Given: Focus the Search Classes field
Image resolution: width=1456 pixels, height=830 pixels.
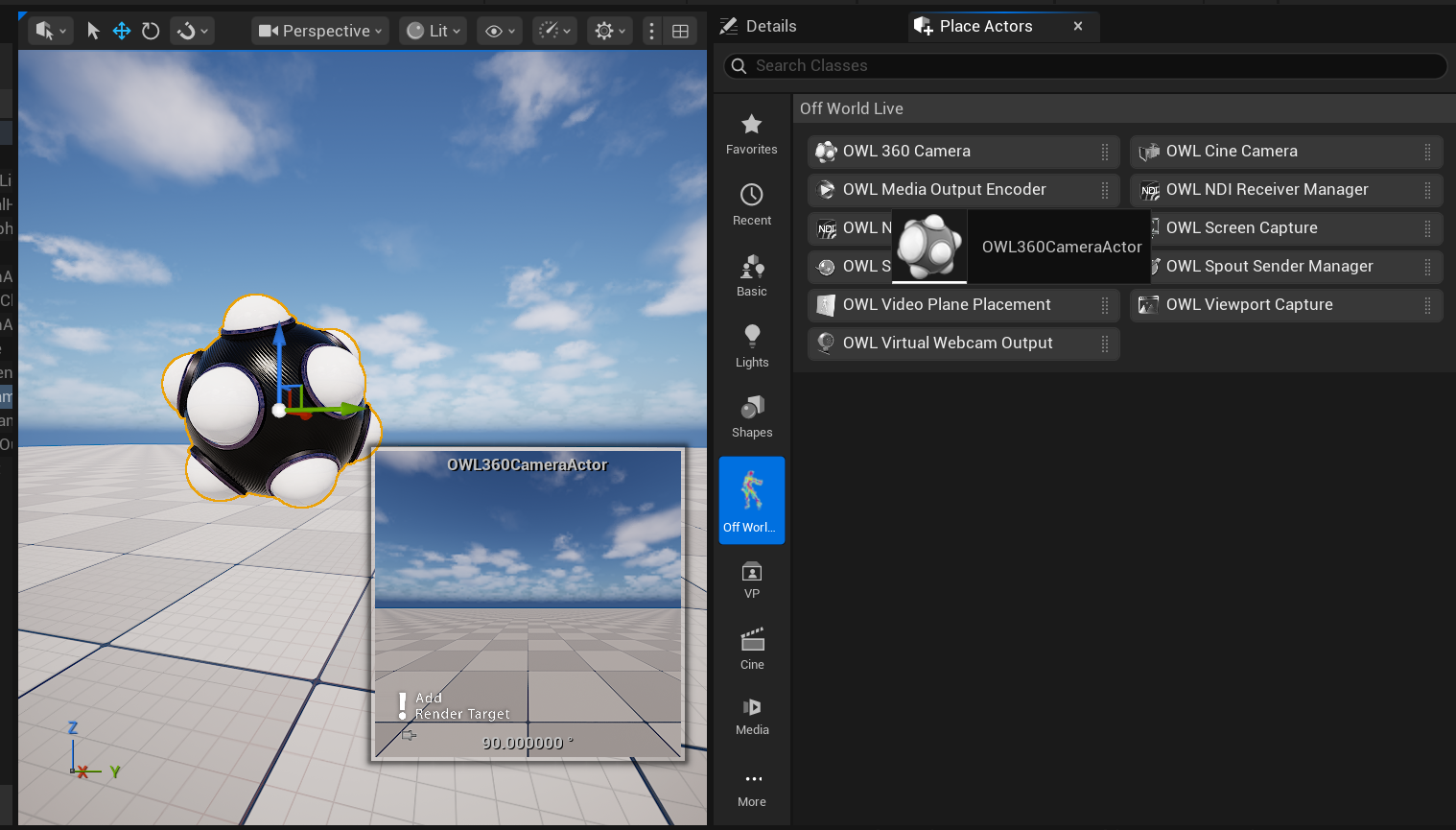Looking at the screenshot, I should 1085,65.
